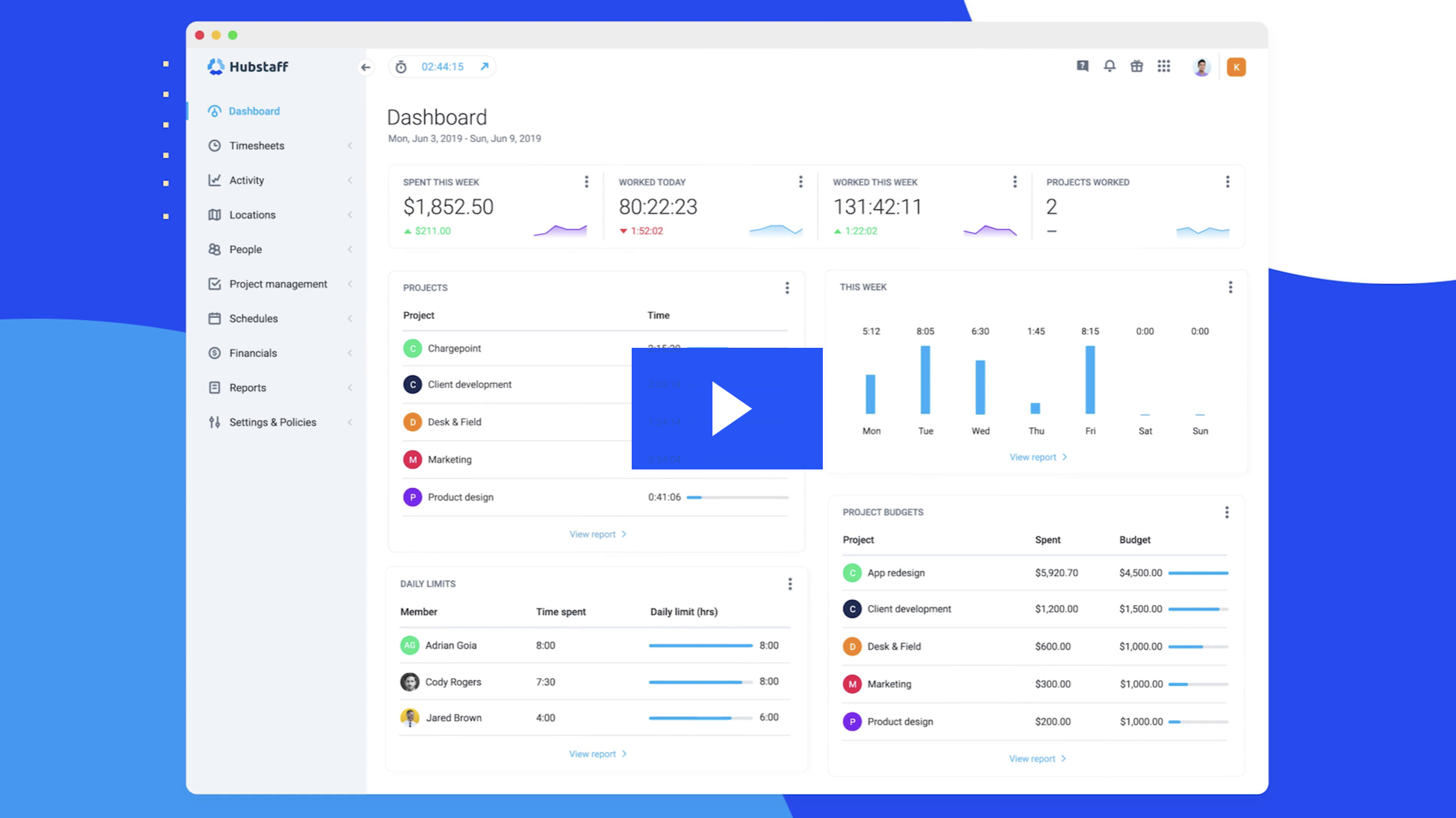Click the orange K organization badge
Viewport: 1456px width, 818px height.
click(x=1236, y=67)
